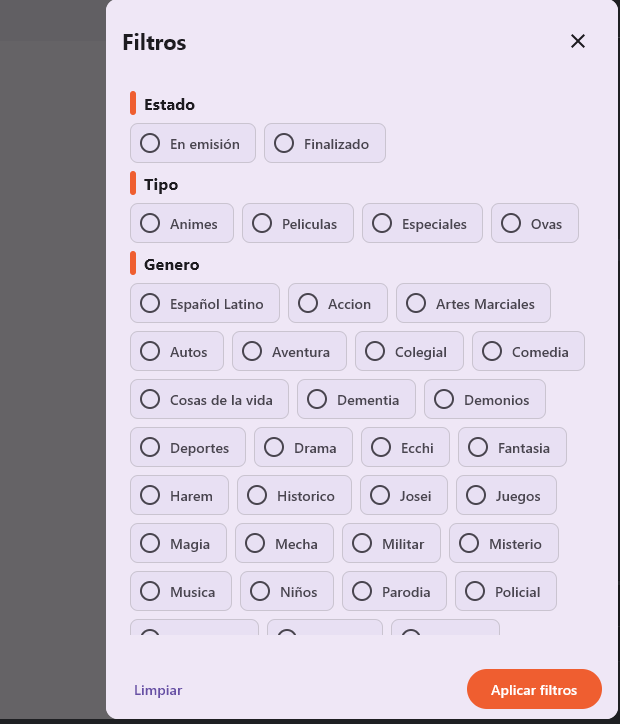Close the Filtros dialog
This screenshot has width=620, height=724.
coord(577,41)
